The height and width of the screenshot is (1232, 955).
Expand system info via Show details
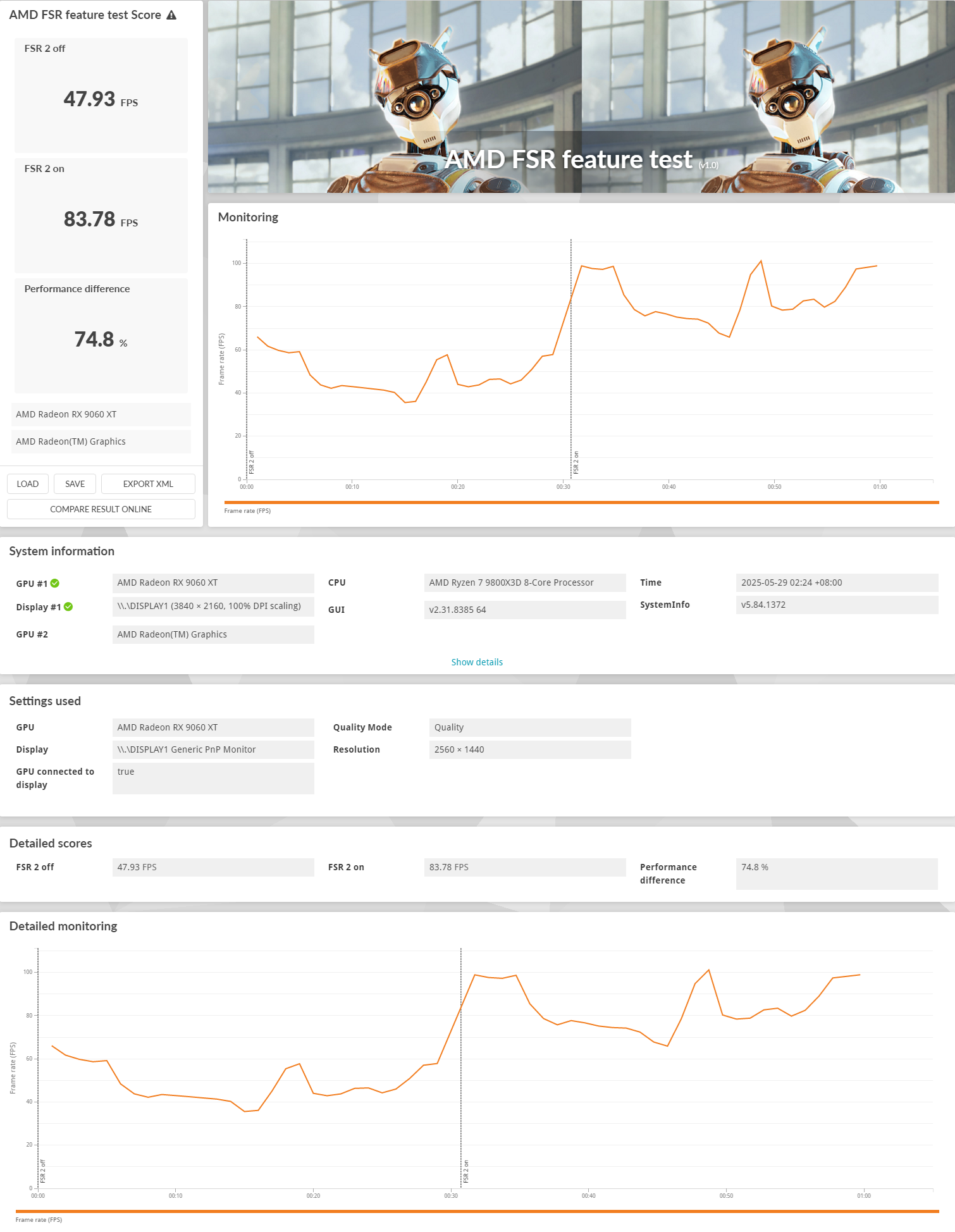pos(477,662)
